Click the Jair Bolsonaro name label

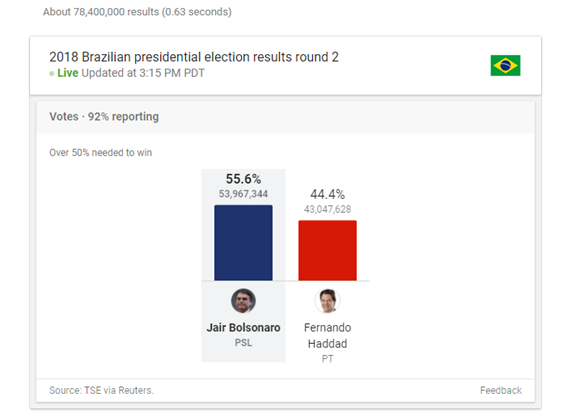pyautogui.click(x=243, y=327)
